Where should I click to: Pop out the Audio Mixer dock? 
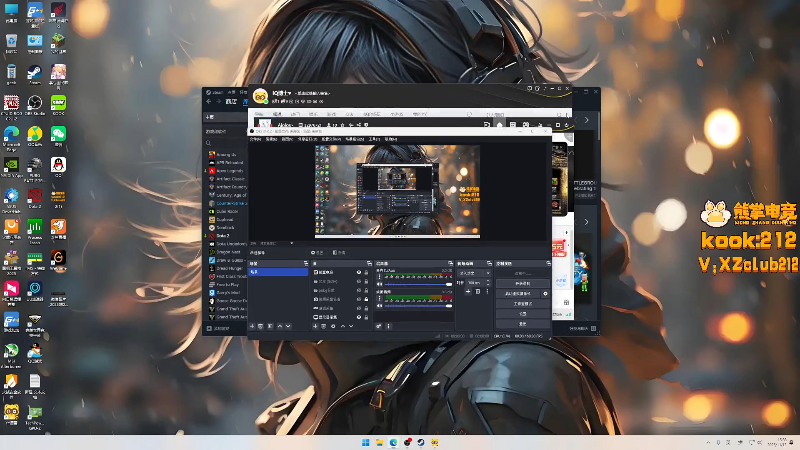450,263
